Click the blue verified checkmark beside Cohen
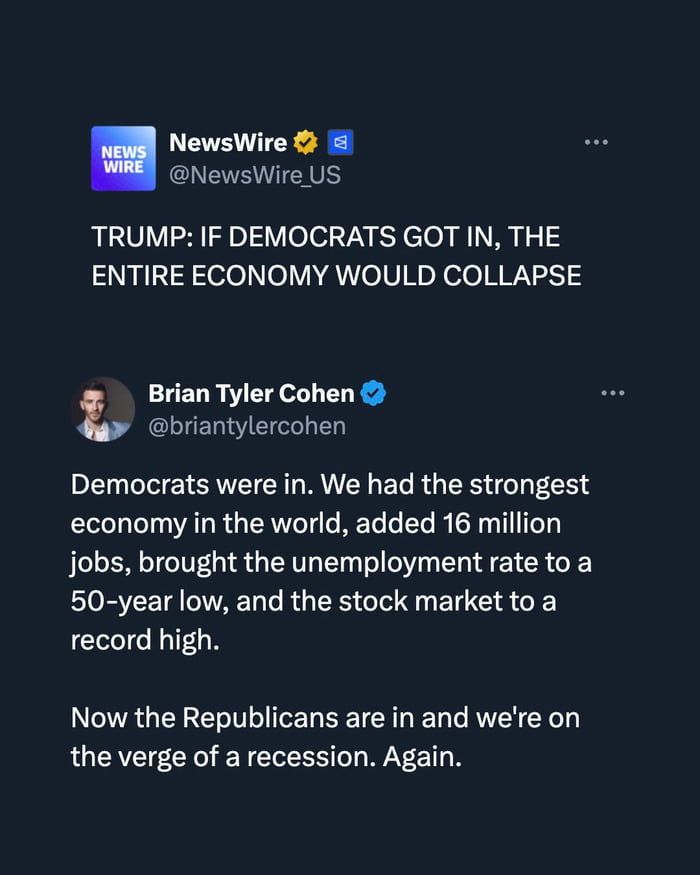The width and height of the screenshot is (700, 875). click(373, 394)
